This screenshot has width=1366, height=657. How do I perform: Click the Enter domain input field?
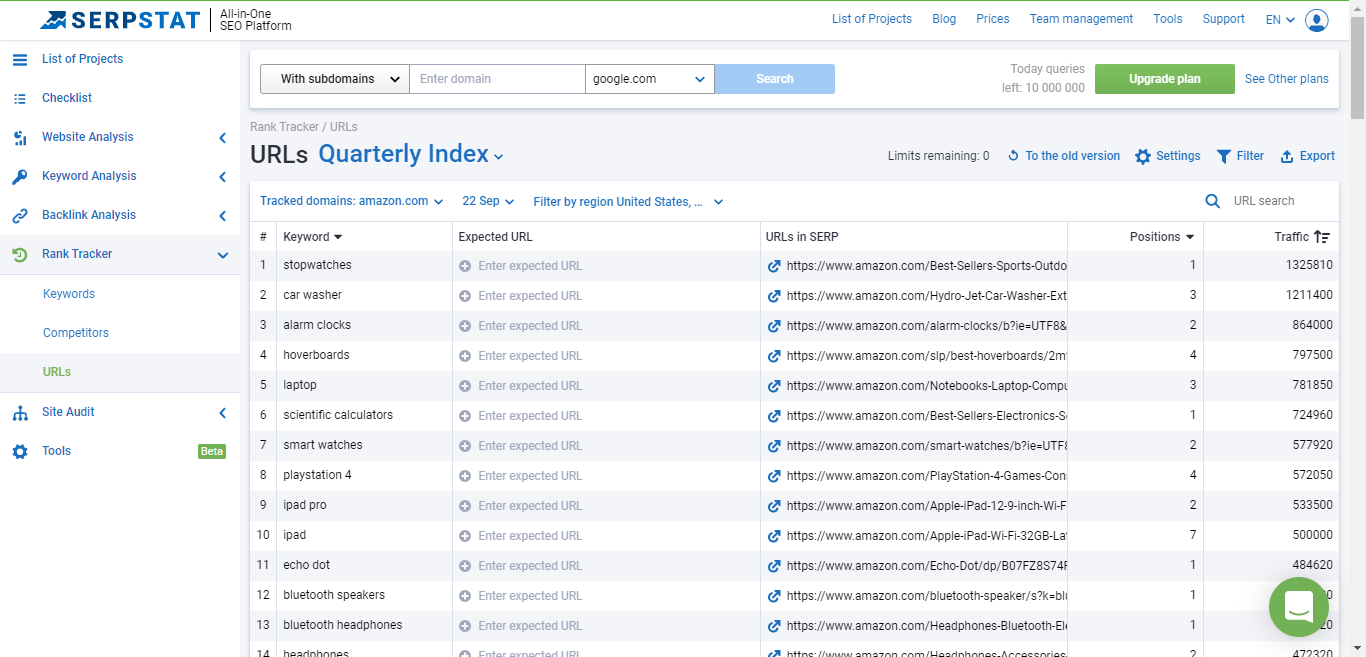point(497,79)
